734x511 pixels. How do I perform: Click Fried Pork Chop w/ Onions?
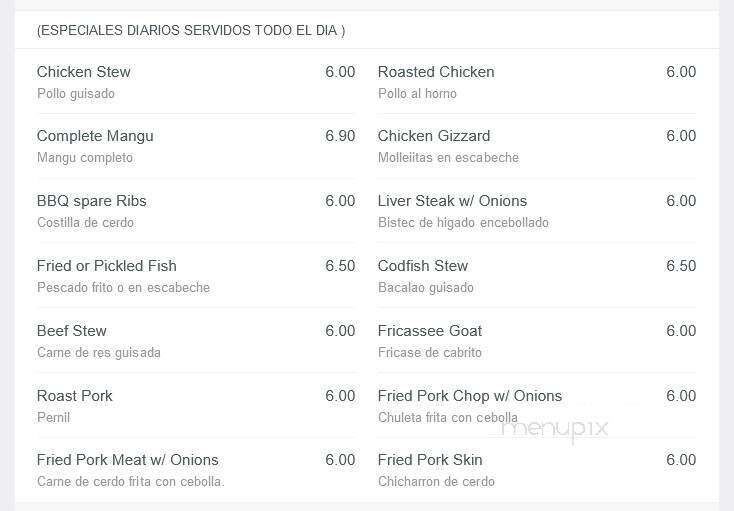[470, 396]
